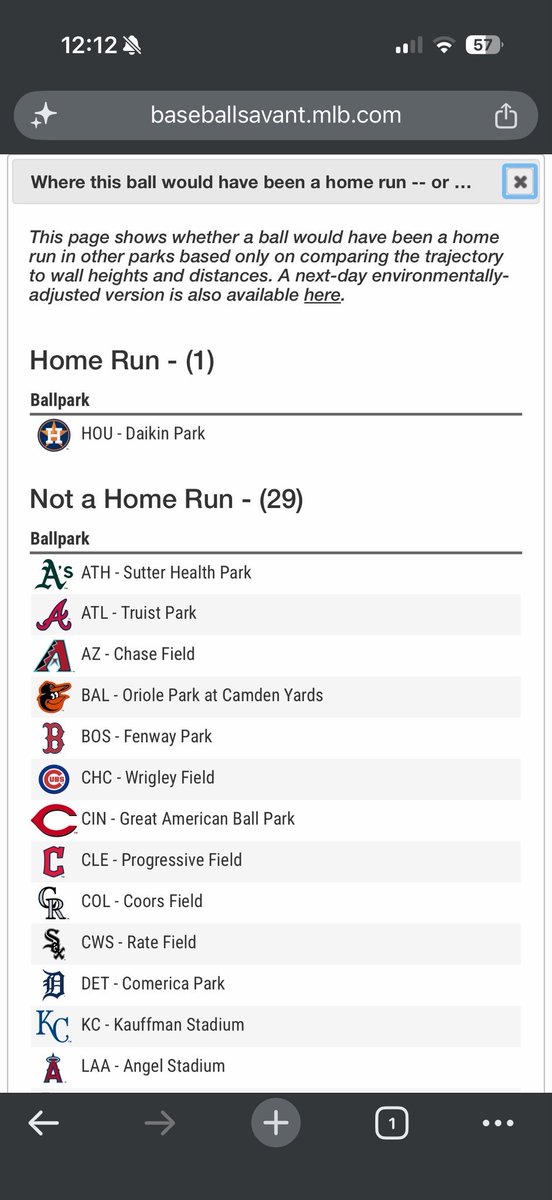Open the three-dot browser menu

pos(498,1124)
